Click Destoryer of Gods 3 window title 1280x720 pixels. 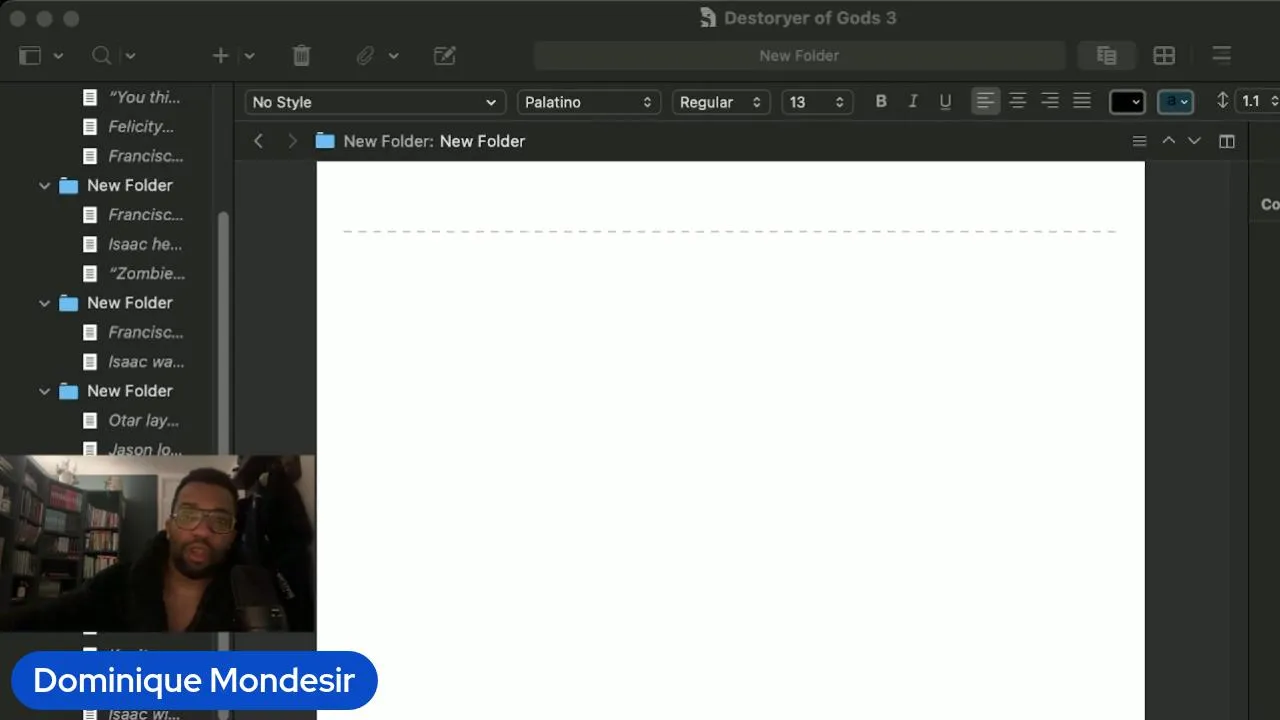tap(810, 18)
